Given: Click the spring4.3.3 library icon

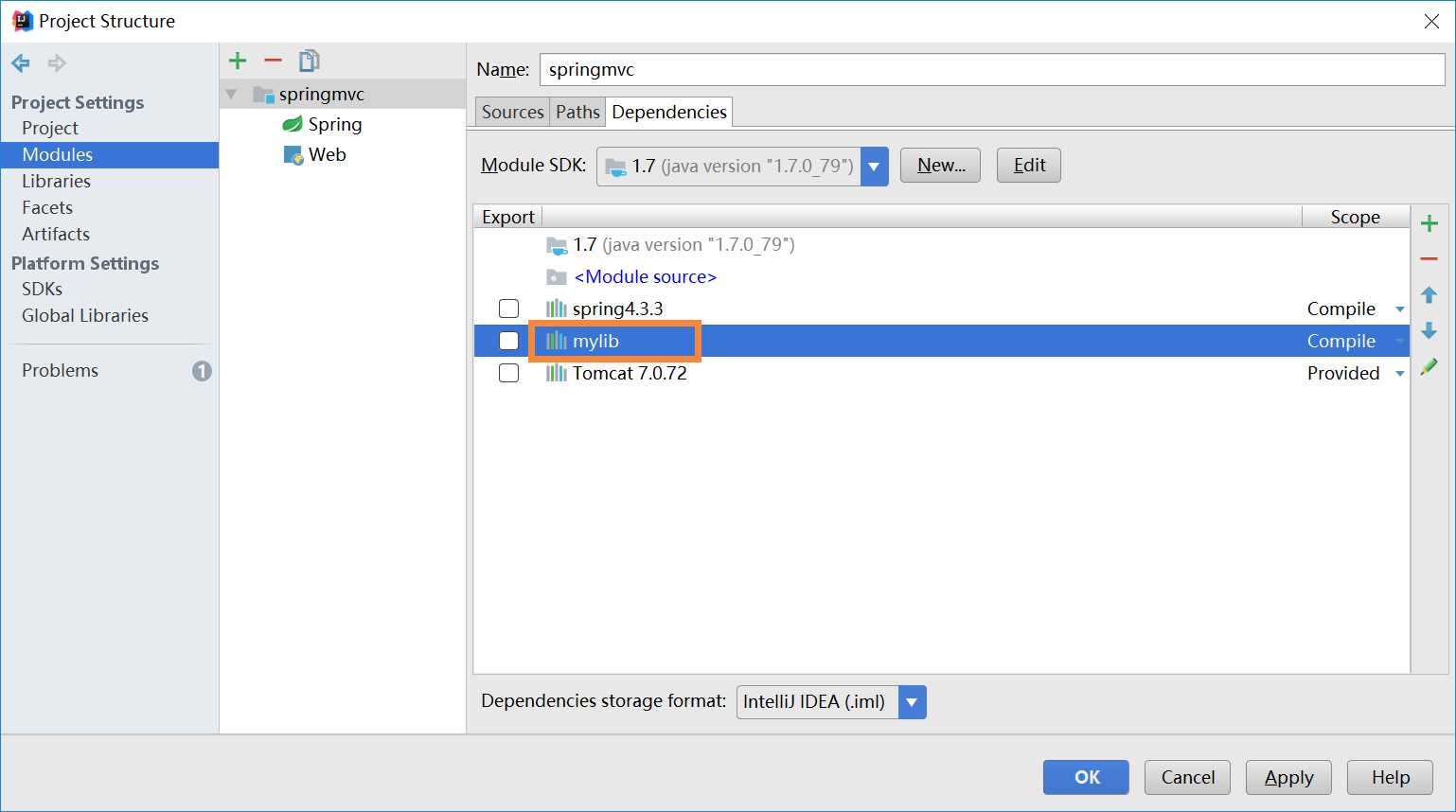Looking at the screenshot, I should [557, 309].
